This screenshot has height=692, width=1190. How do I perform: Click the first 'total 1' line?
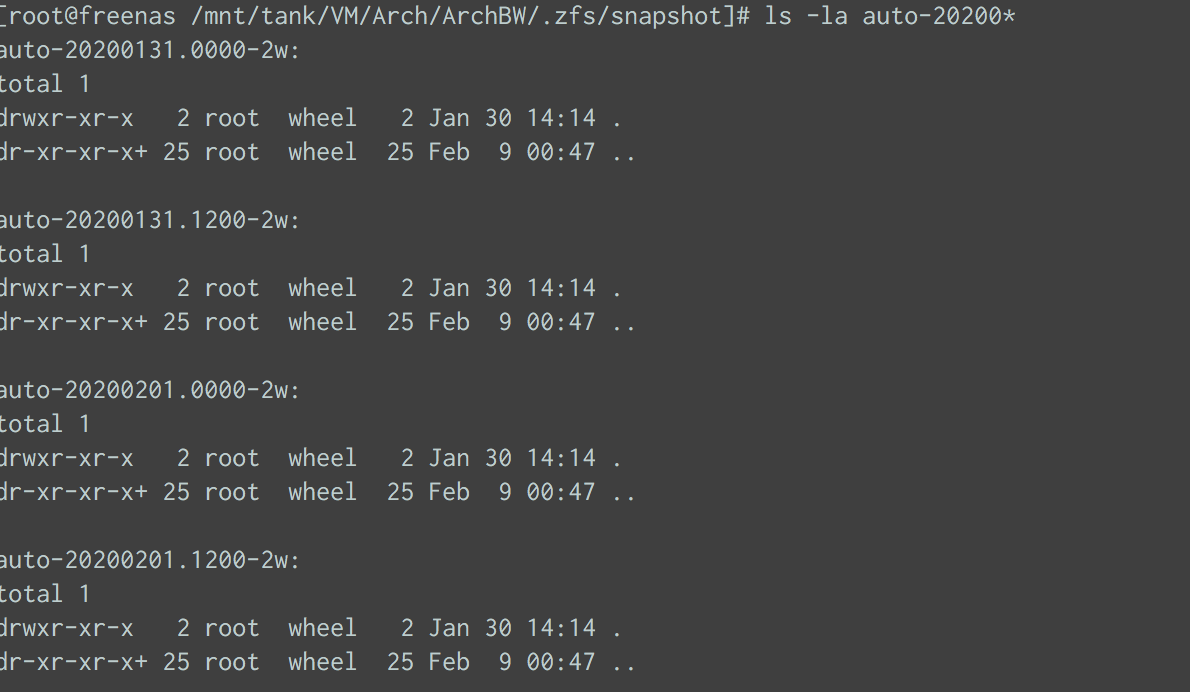coord(45,84)
